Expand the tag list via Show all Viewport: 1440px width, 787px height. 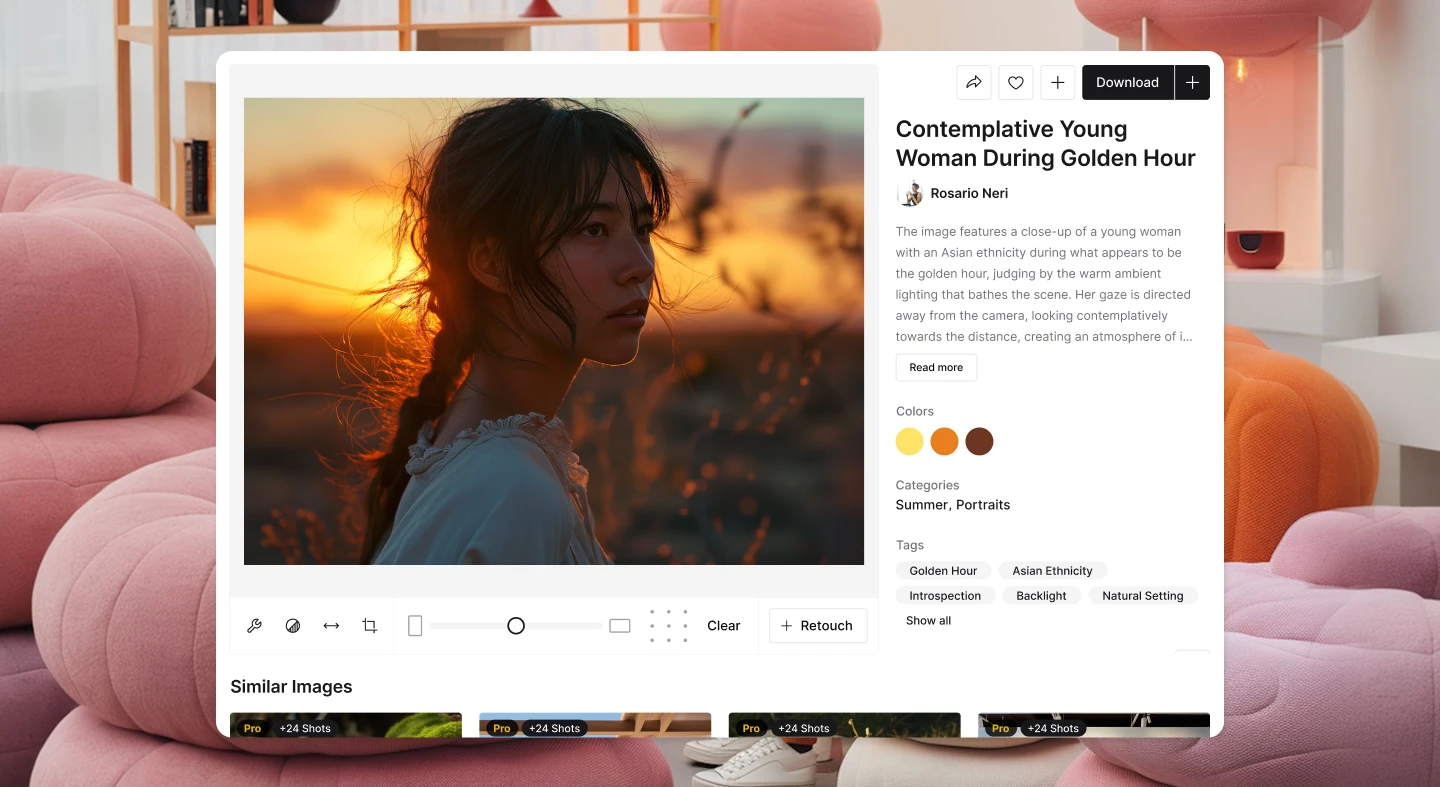point(928,621)
